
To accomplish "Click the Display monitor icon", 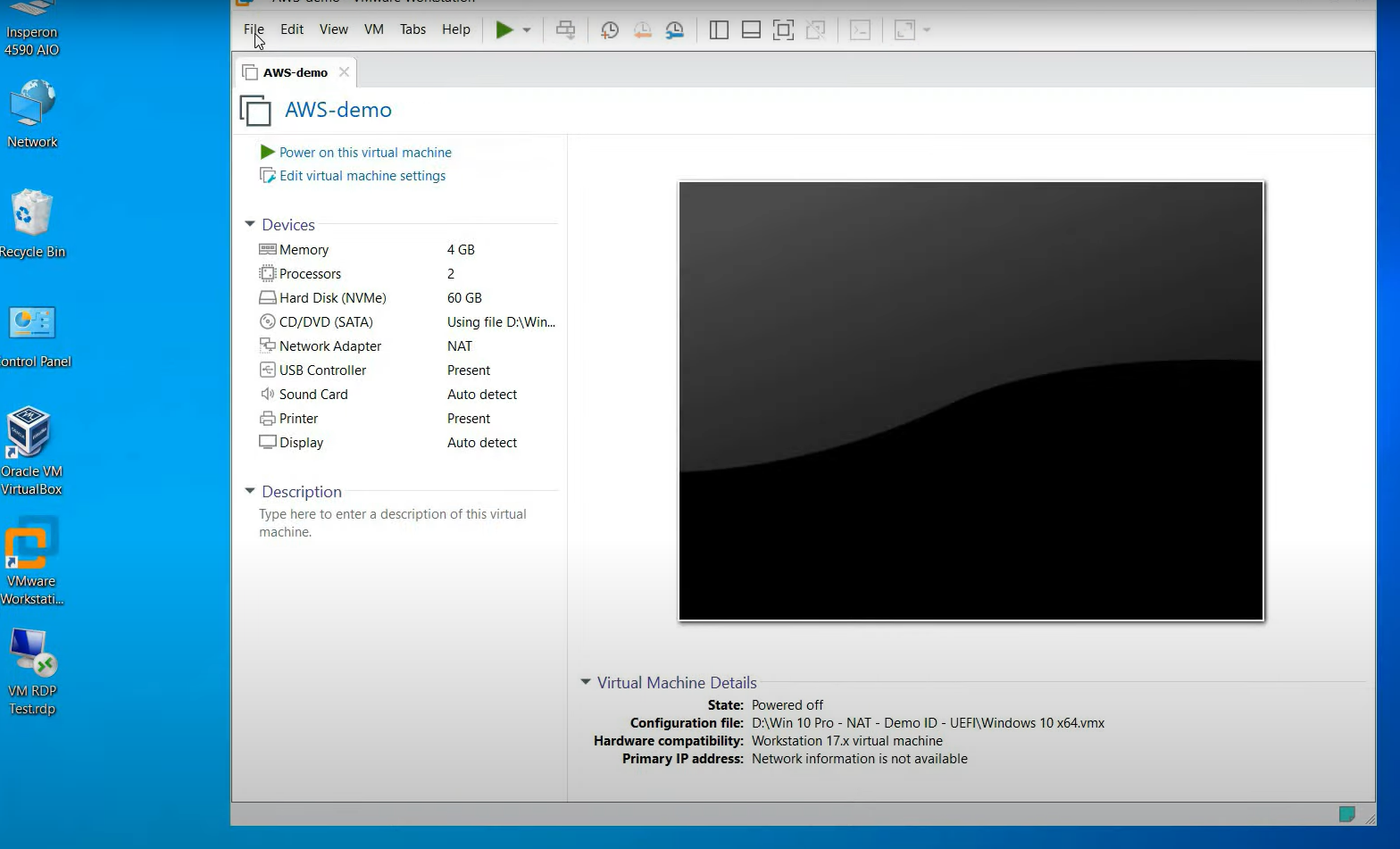I will click(267, 442).
